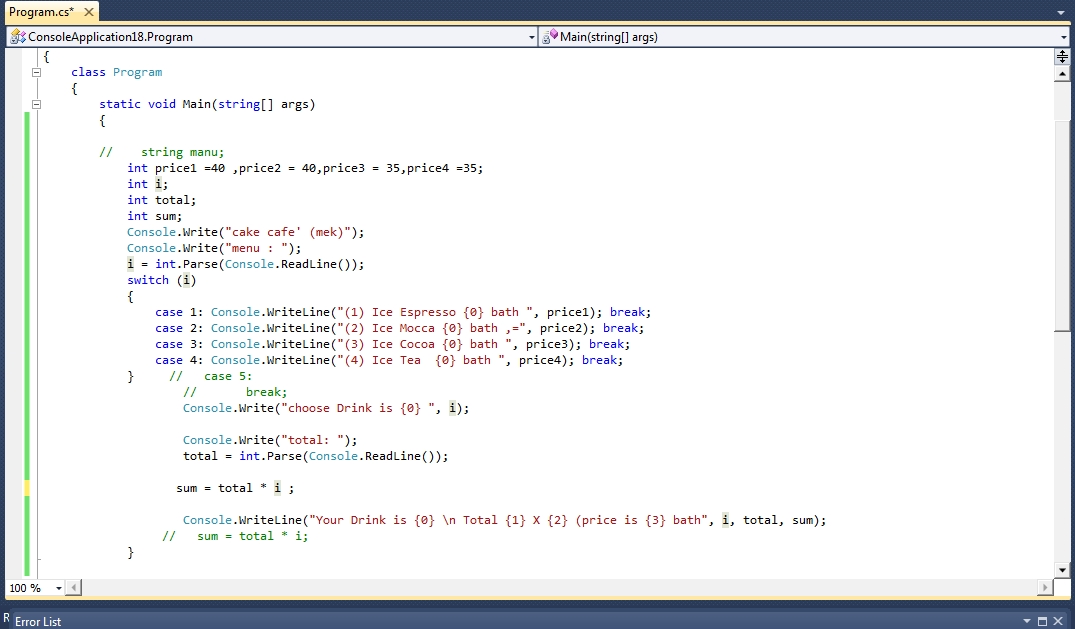Viewport: 1075px width, 629px height.
Task: Collapse the Main method outlining region
Action: pyautogui.click(x=37, y=104)
